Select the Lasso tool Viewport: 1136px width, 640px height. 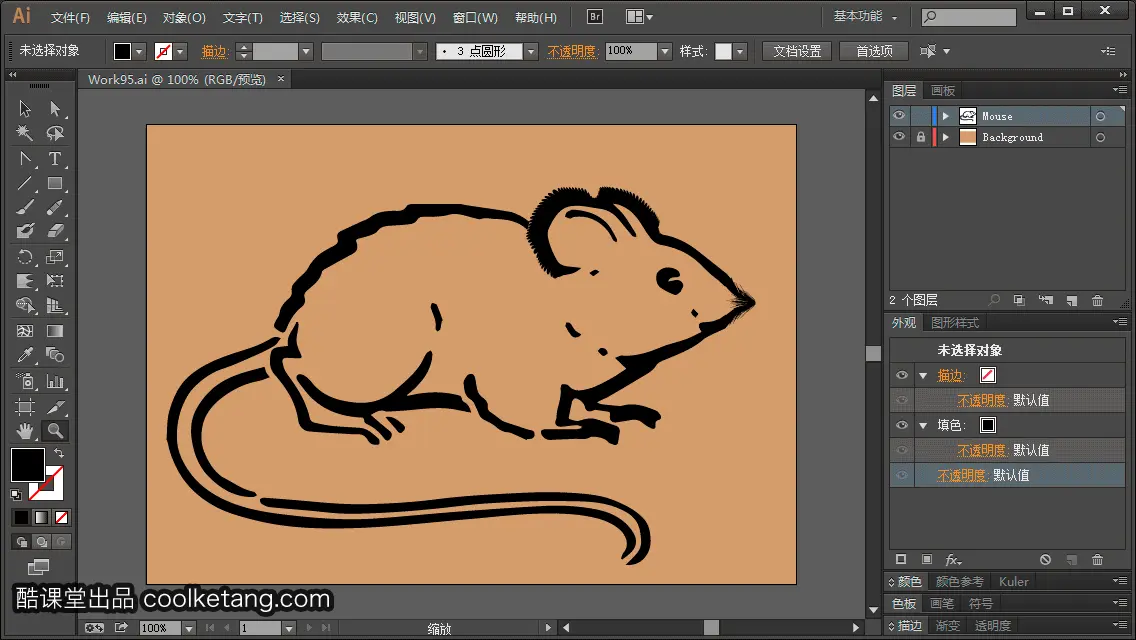(55, 133)
